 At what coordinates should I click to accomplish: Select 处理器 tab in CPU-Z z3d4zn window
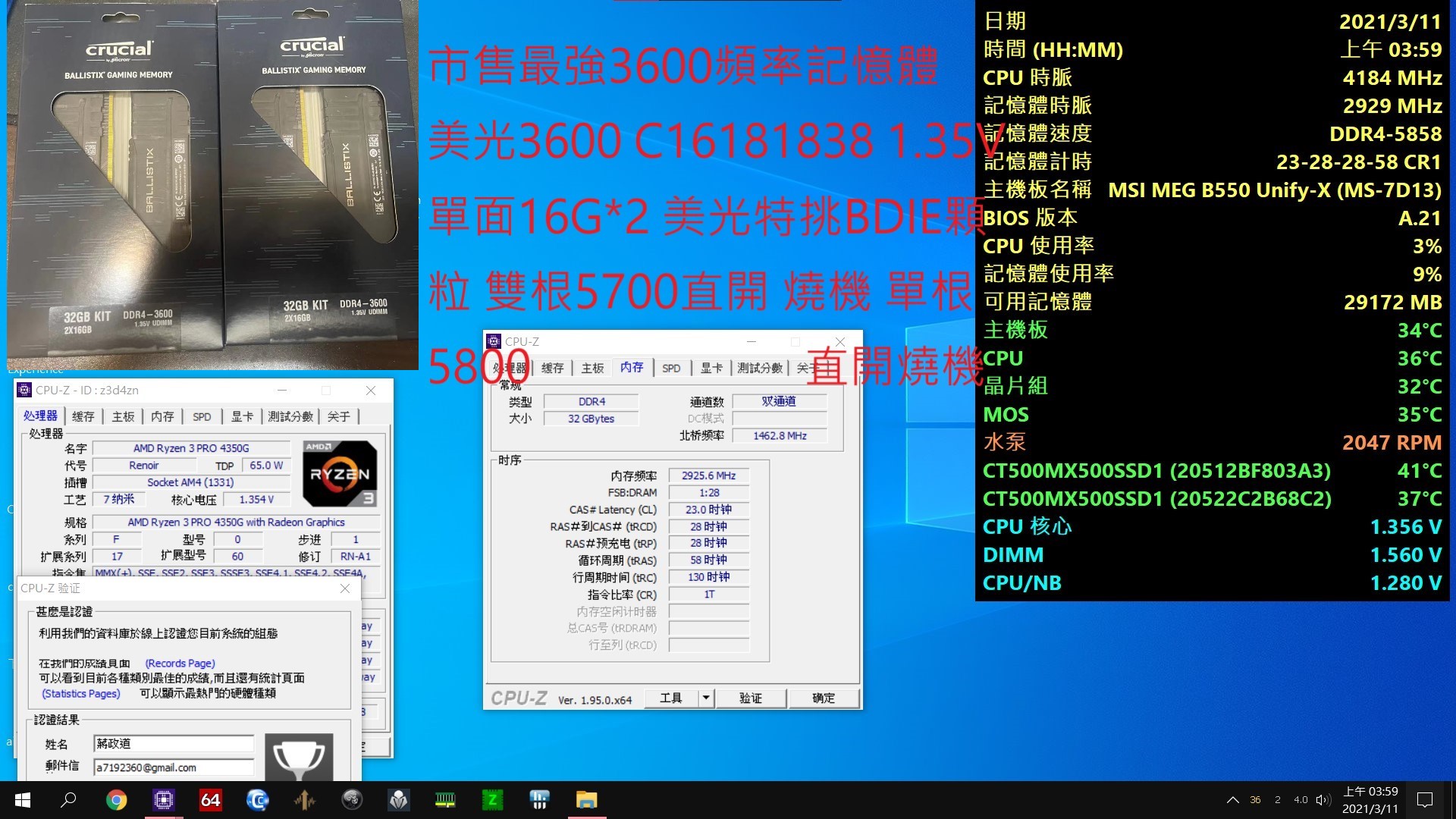click(x=40, y=416)
